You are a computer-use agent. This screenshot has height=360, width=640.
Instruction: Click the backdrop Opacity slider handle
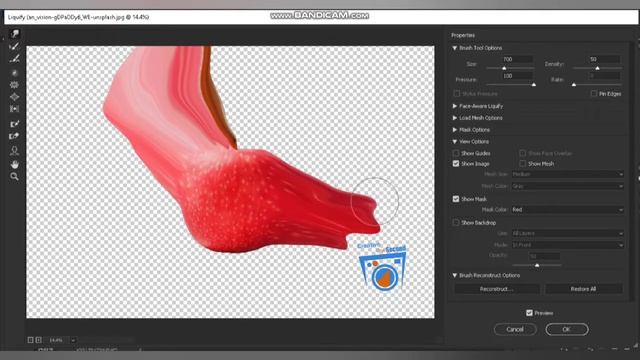coord(537,265)
